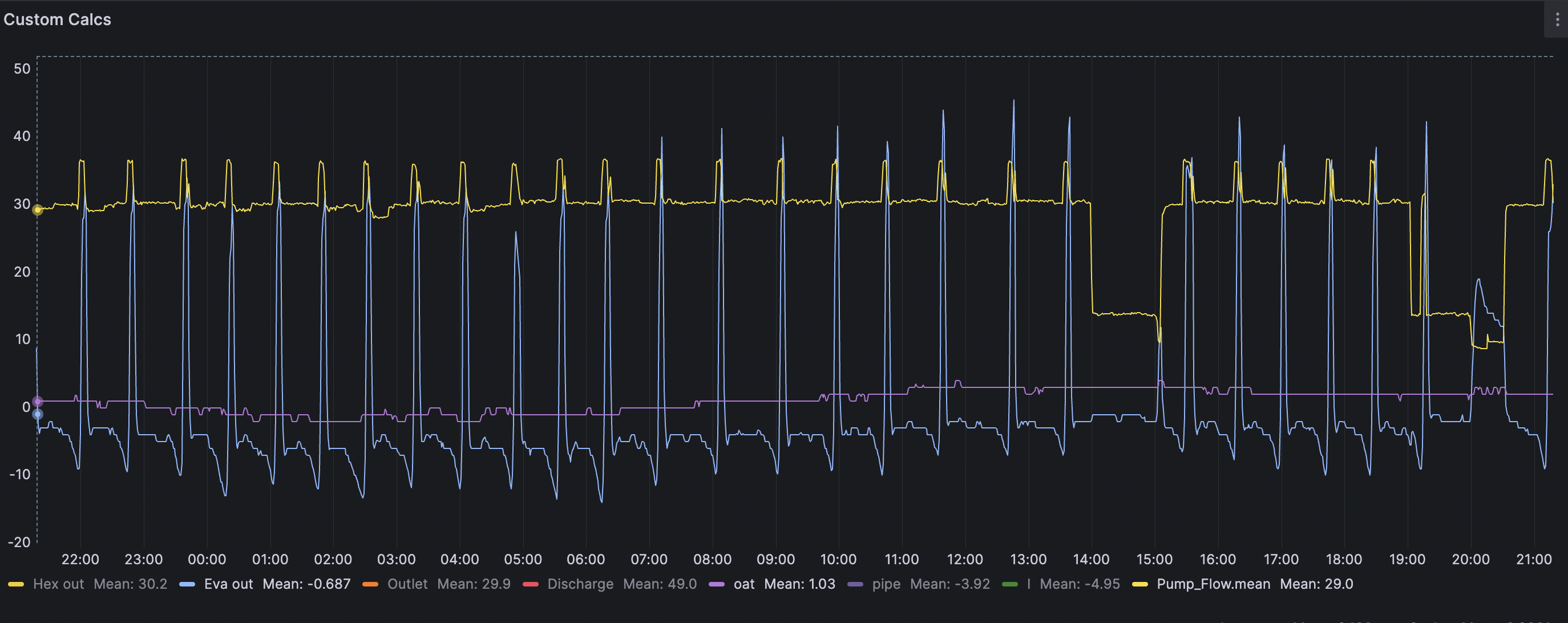
Task: Click the green I series color swatch
Action: 1010,584
